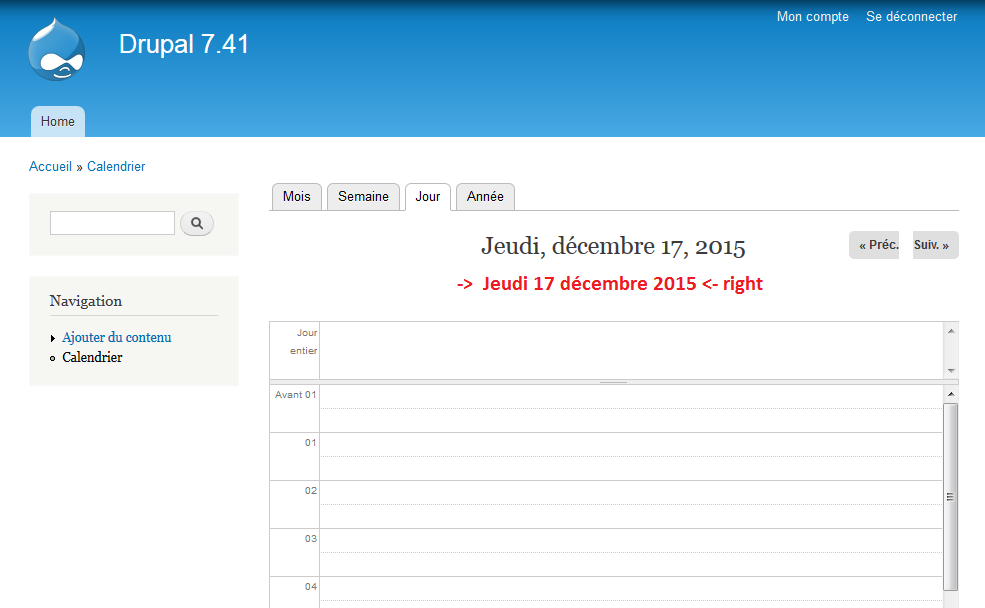This screenshot has height=608, width=985.
Task: Click the up arrow of the hourly grid scrollbar
Action: pos(951,394)
